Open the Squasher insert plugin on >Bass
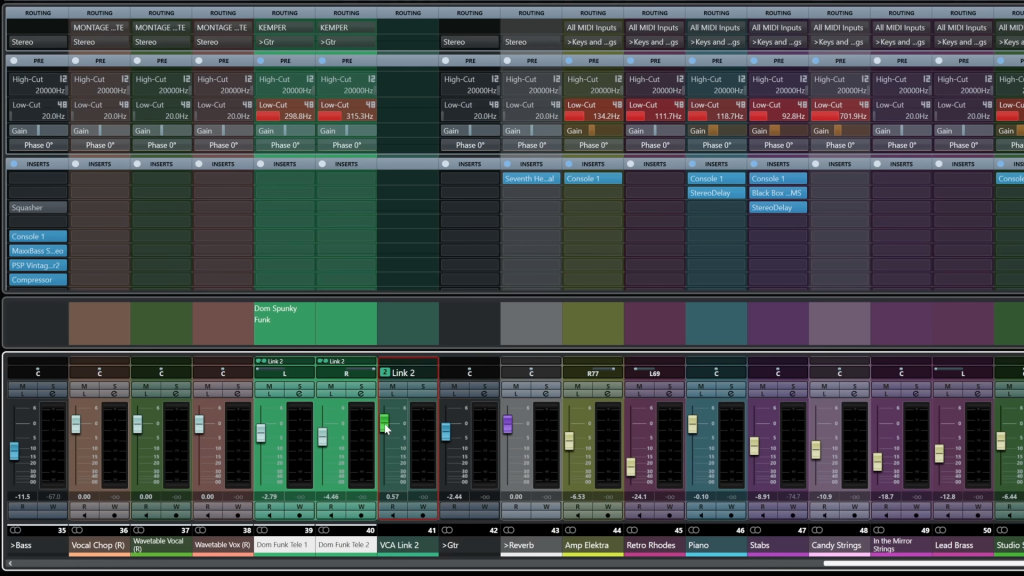This screenshot has height=576, width=1024. (38, 208)
